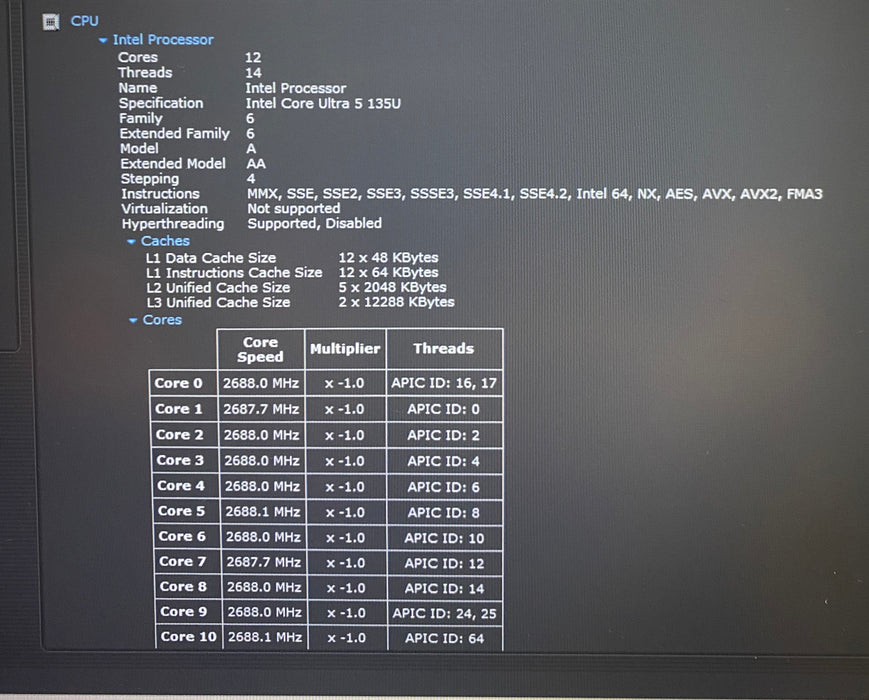
Task: Select the Threads value 14
Action: coord(253,73)
